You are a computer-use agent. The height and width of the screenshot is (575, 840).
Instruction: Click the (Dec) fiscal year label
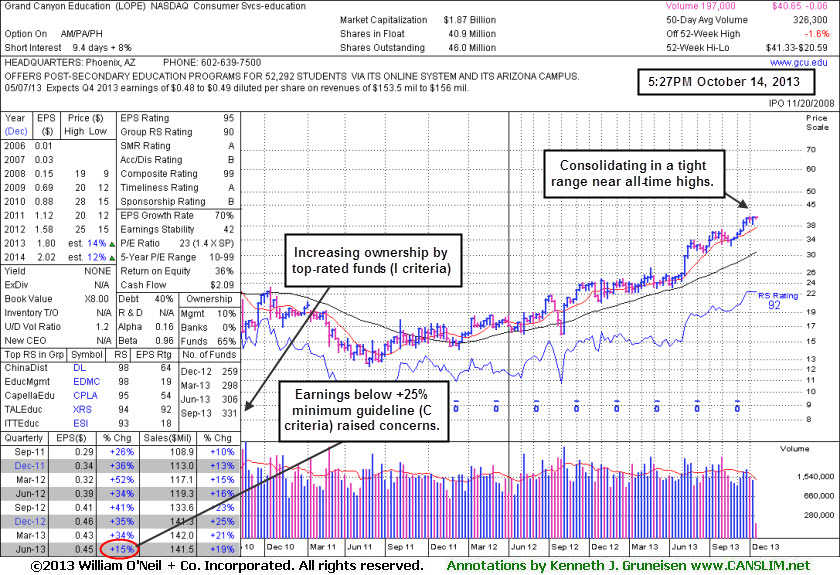click(x=16, y=131)
